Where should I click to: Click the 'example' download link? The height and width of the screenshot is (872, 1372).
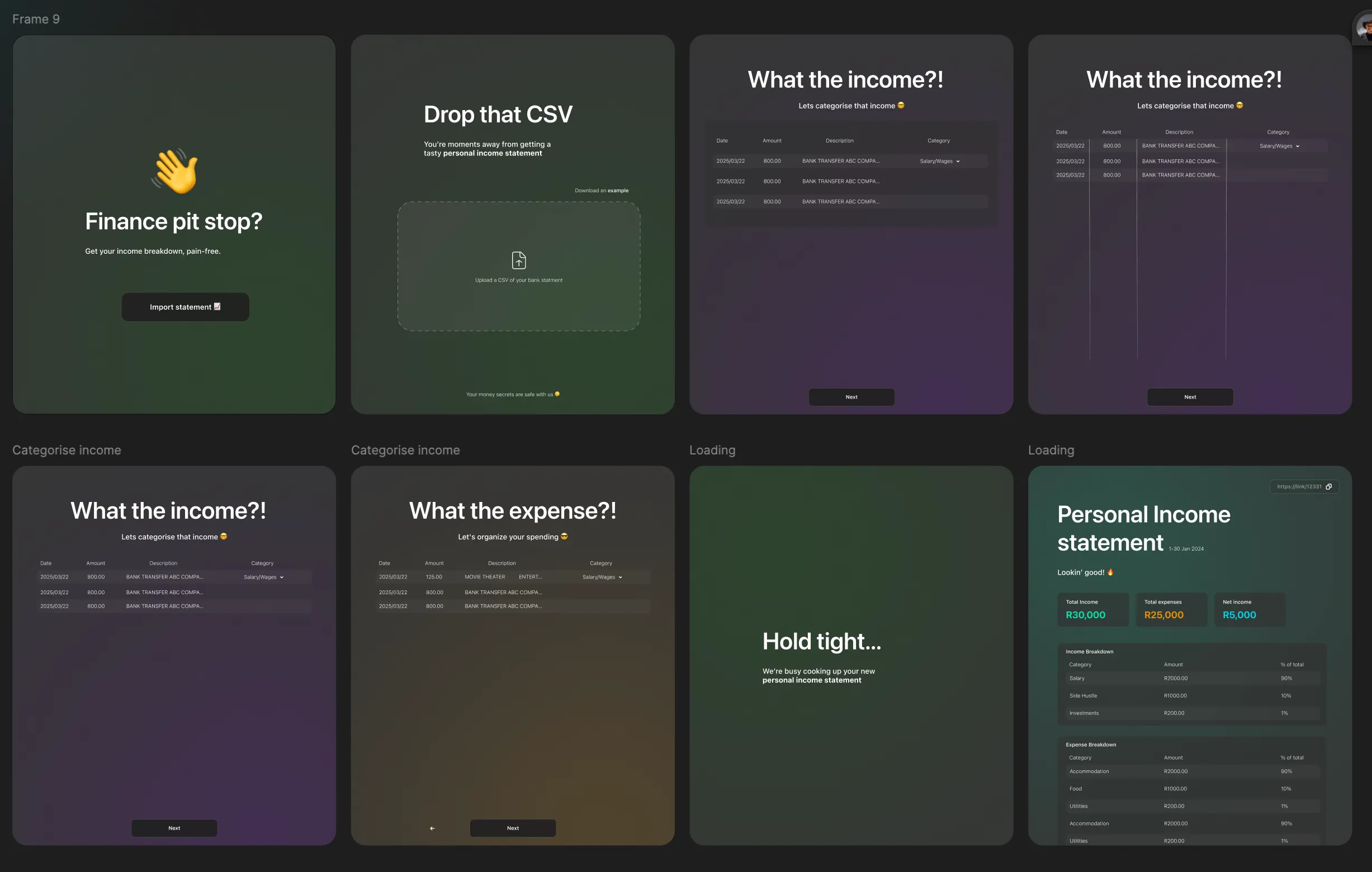(618, 191)
